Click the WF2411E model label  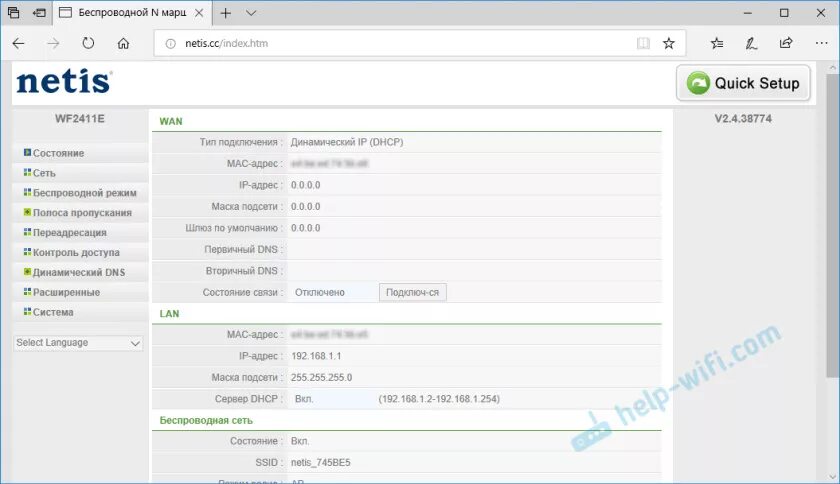point(80,119)
